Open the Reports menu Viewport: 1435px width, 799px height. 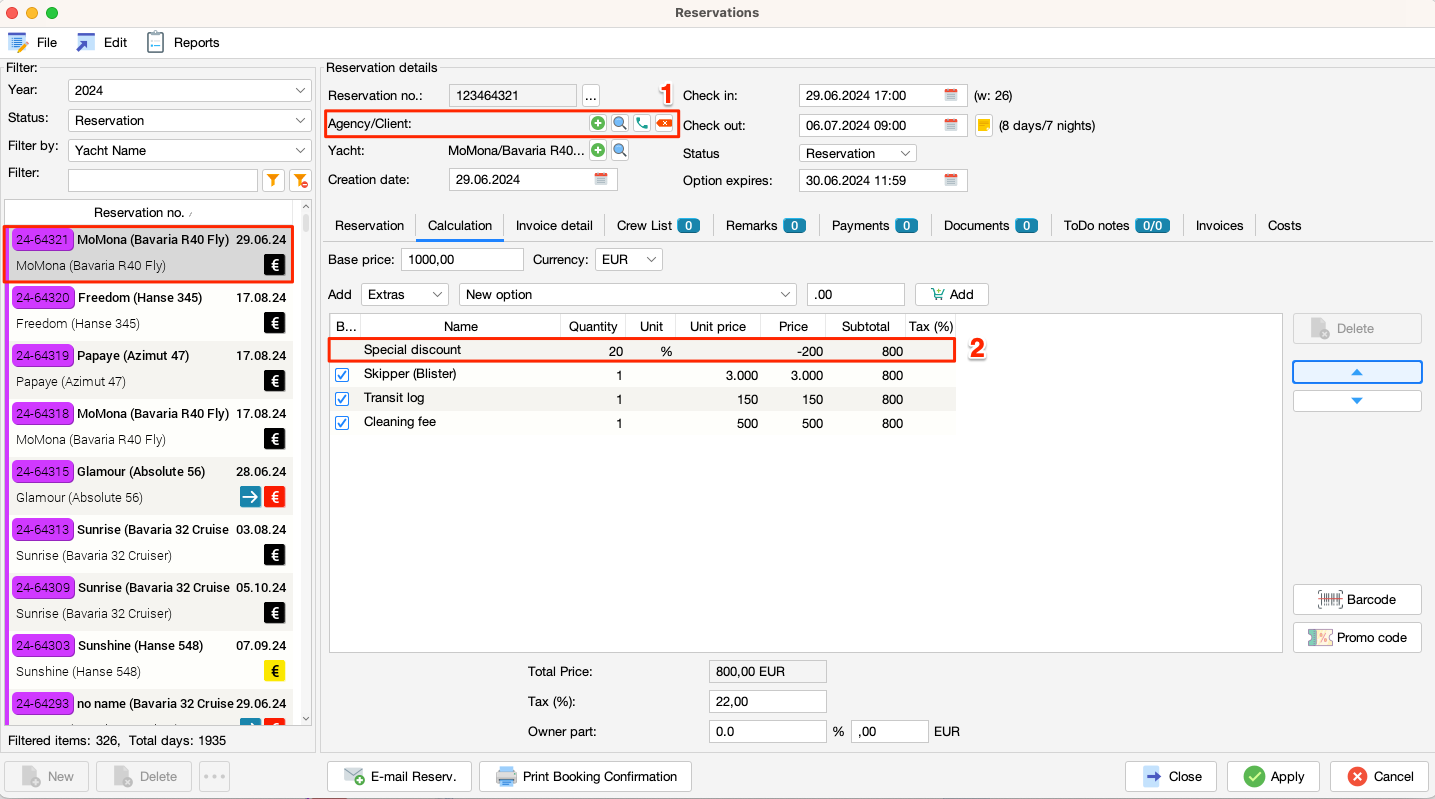click(183, 42)
